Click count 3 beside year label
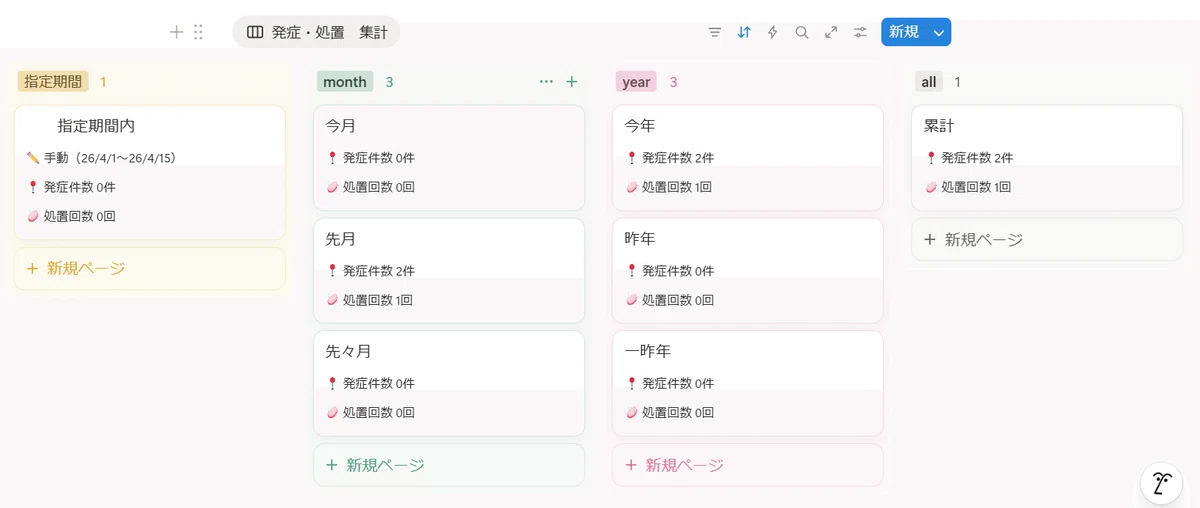 673,82
